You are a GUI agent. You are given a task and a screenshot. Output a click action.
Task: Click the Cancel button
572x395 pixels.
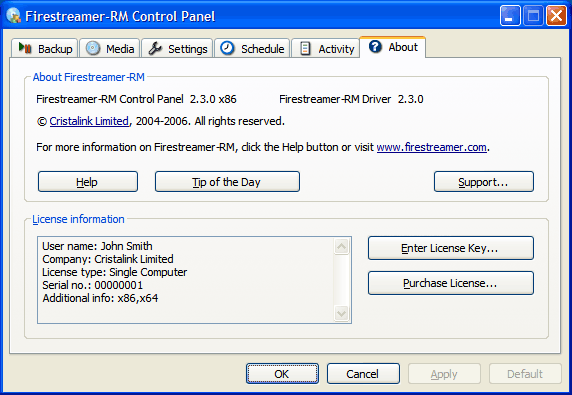(x=363, y=373)
